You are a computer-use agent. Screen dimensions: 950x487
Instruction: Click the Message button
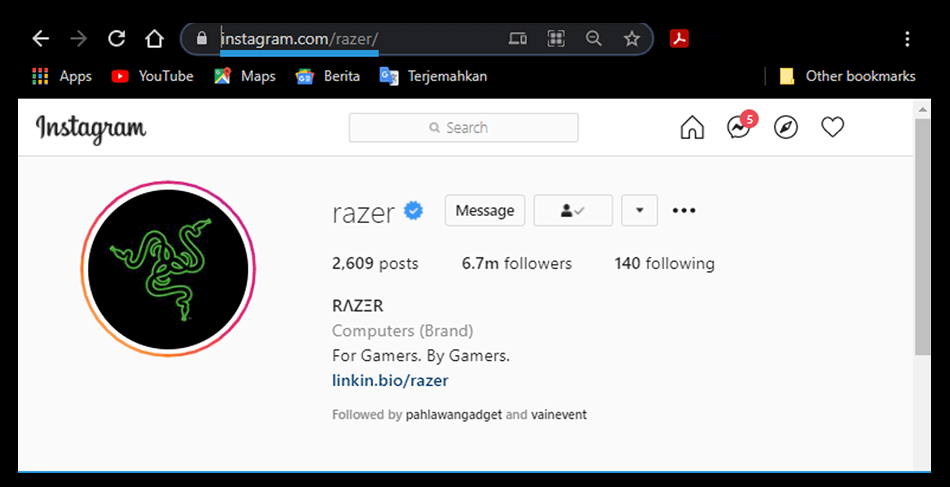tap(485, 210)
